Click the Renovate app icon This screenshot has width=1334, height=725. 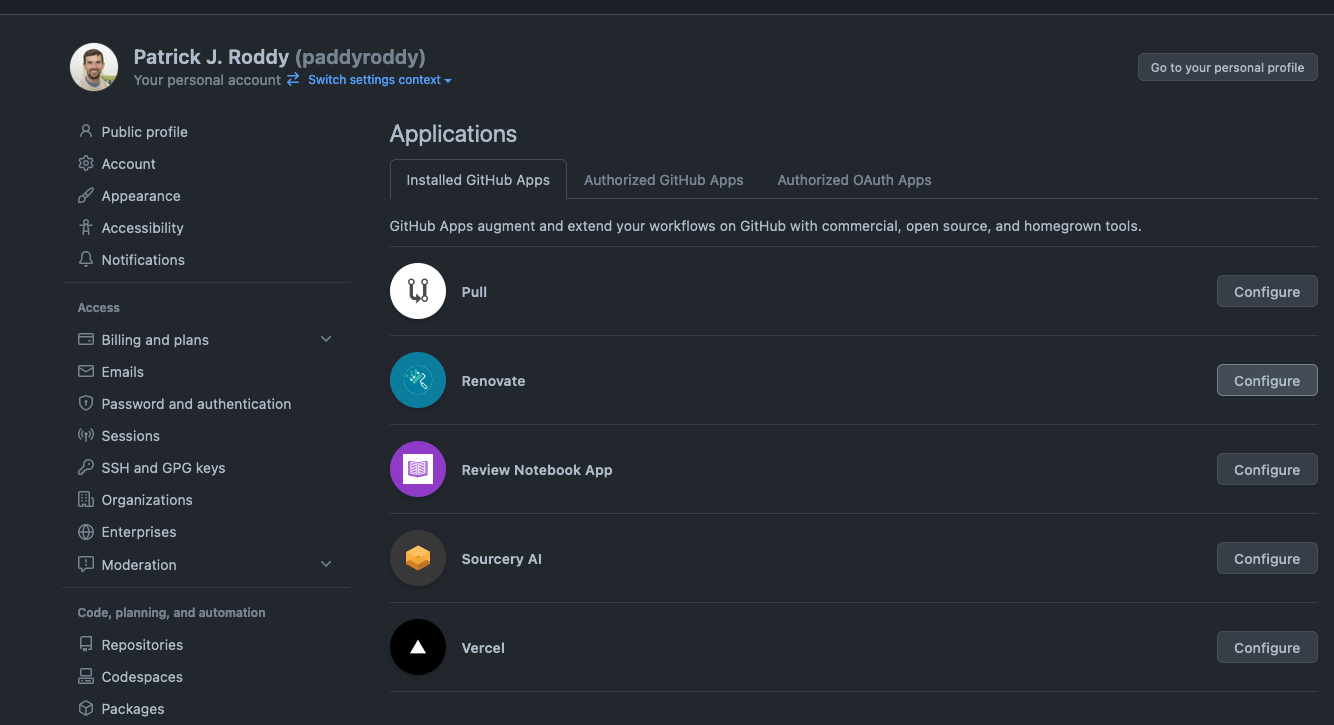pos(417,380)
